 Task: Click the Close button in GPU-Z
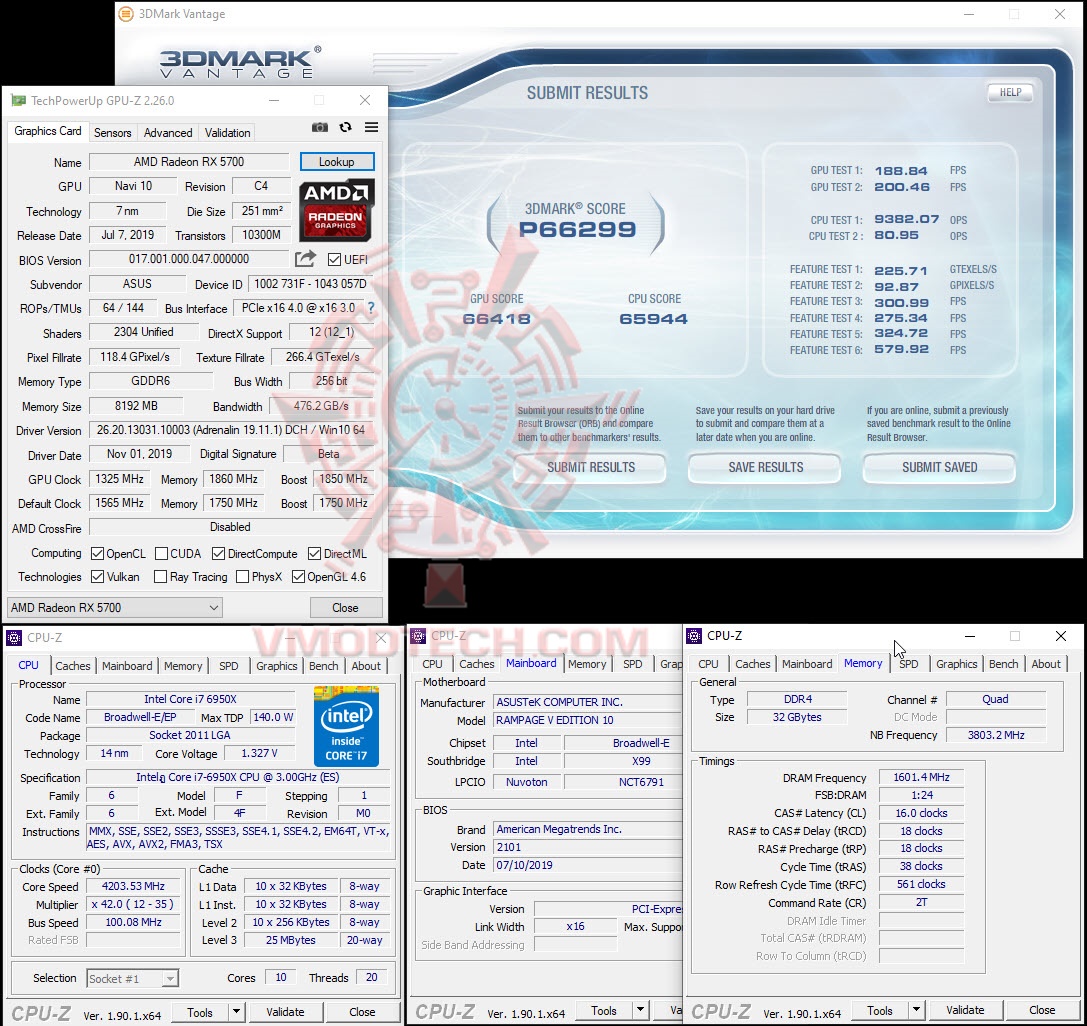[x=345, y=608]
